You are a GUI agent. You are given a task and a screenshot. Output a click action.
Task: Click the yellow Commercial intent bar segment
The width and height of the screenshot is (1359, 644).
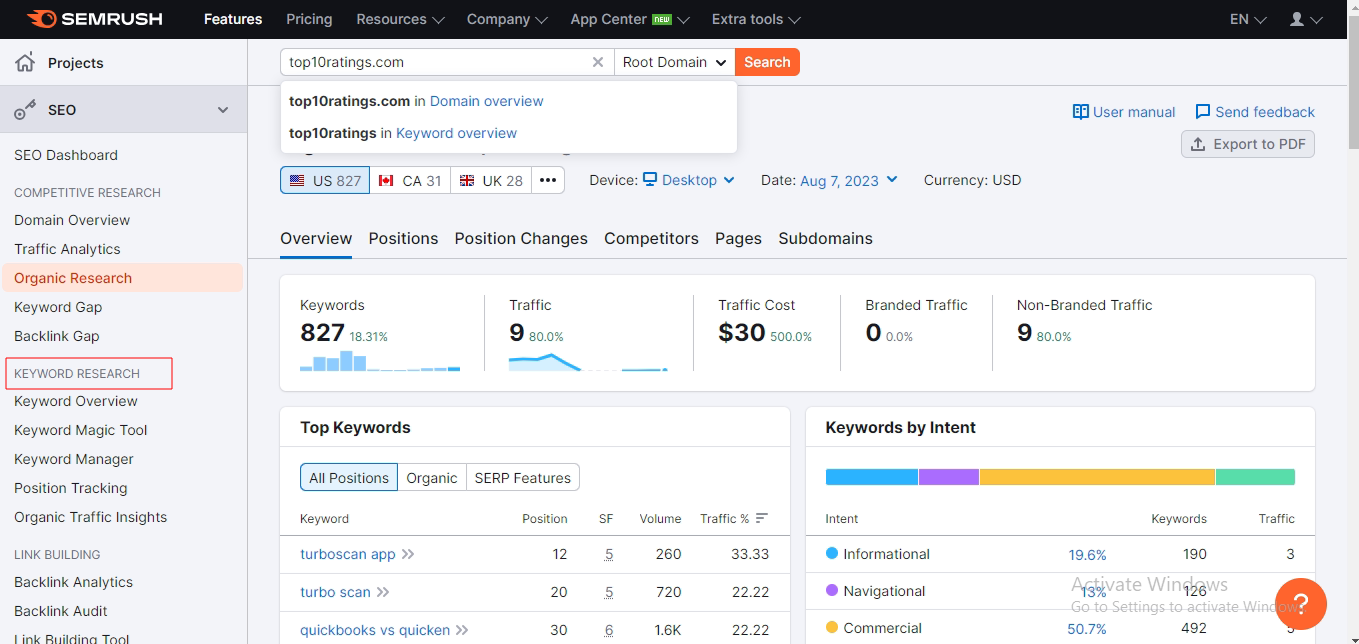[x=1097, y=477]
